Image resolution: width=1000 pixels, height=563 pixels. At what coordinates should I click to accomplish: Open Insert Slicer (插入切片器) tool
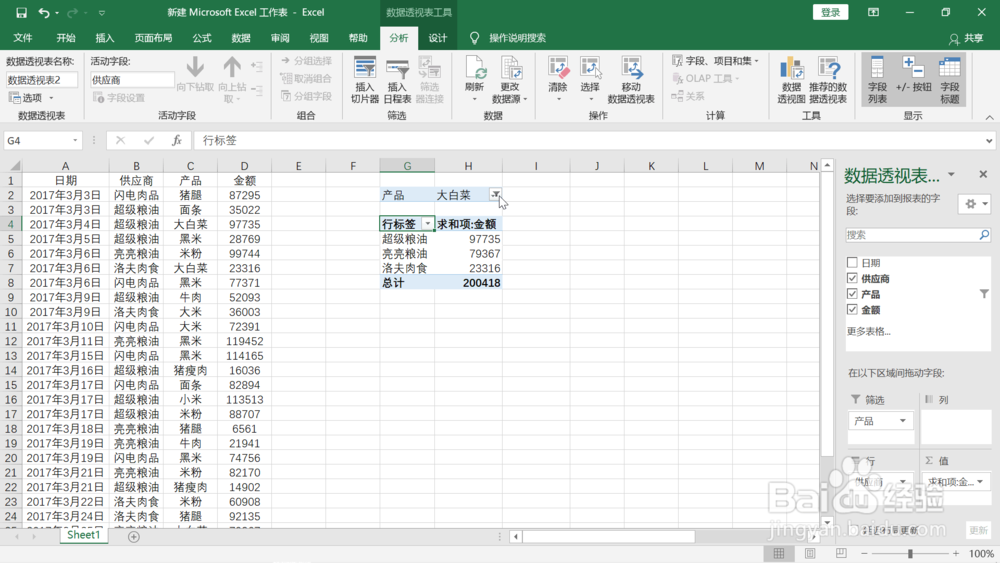coord(365,80)
